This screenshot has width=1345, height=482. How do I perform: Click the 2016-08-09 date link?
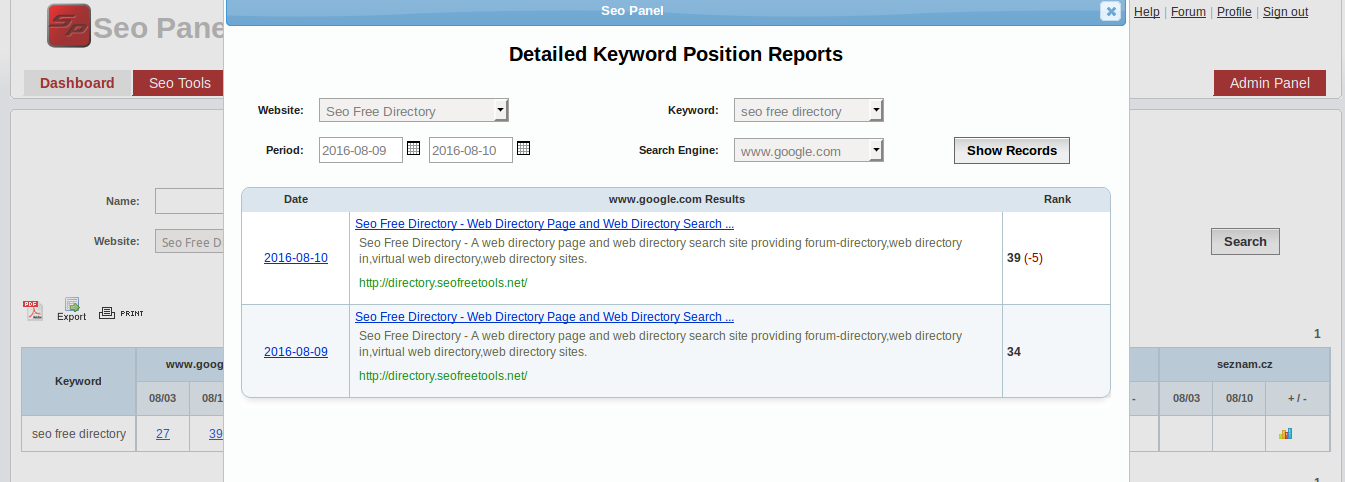(x=296, y=352)
